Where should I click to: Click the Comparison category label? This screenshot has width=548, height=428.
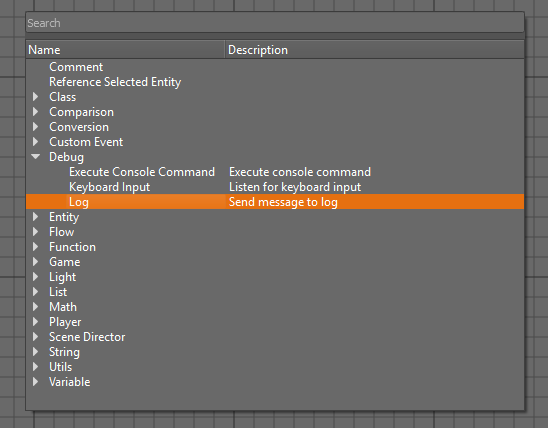[x=81, y=112]
